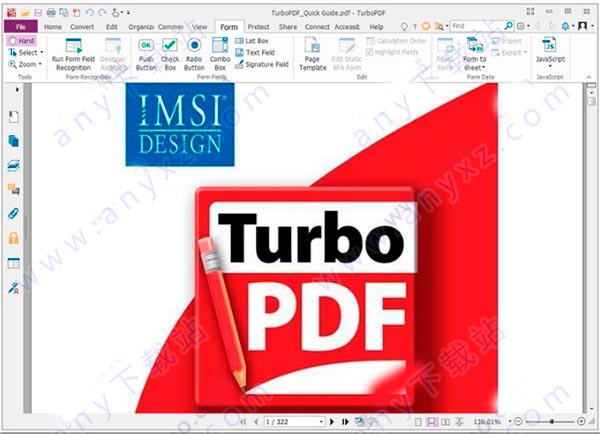Screen dimensions: 600x434
Task: Expand the Zoom tool dropdown
Action: tap(40, 64)
